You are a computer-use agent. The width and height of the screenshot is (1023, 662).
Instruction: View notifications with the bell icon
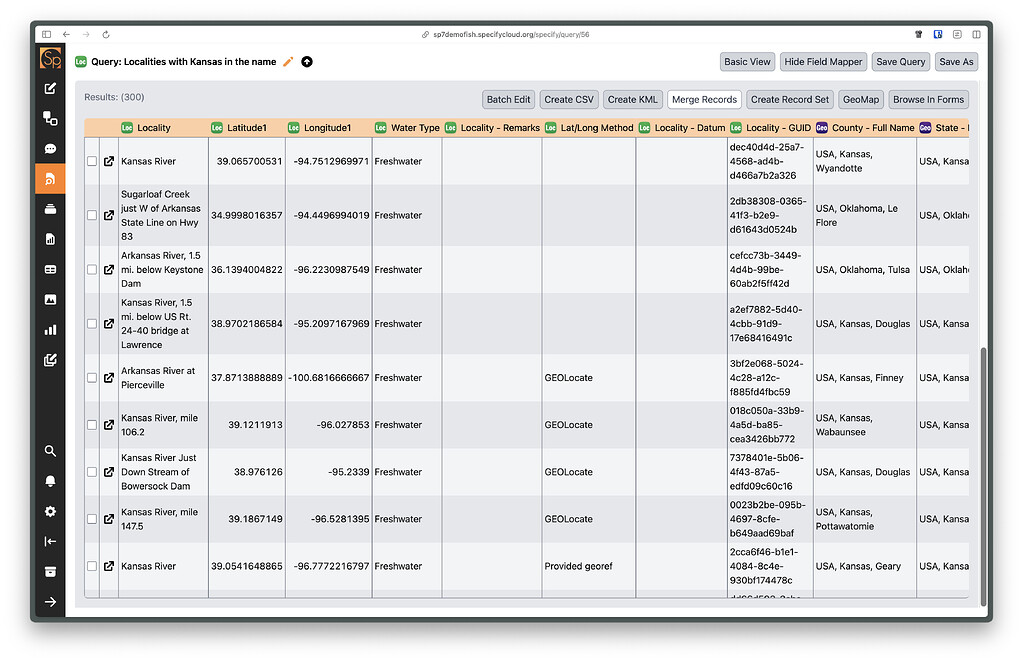[x=50, y=481]
